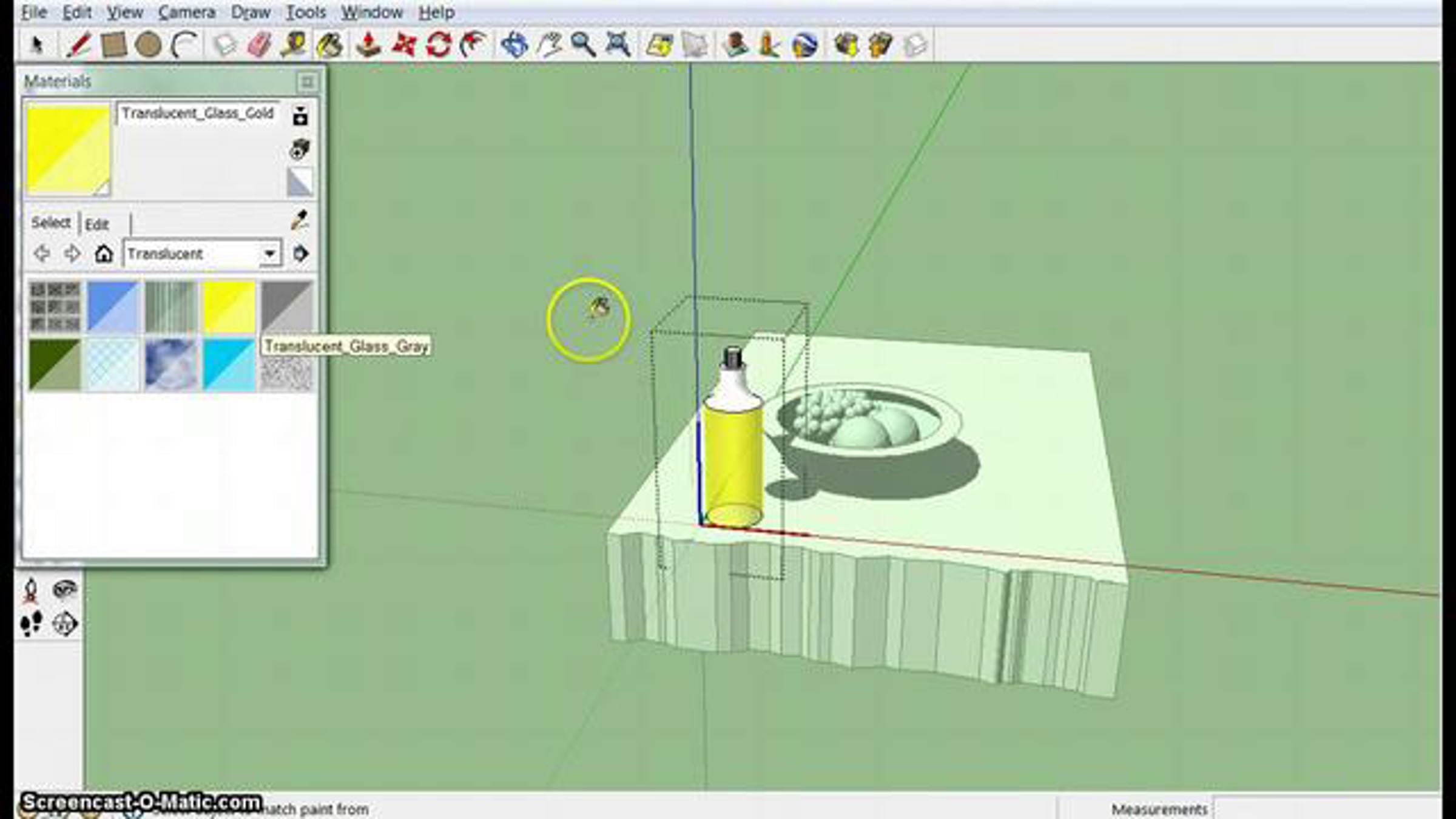Go to home In Model materials
The height and width of the screenshot is (819, 1456).
click(x=104, y=254)
